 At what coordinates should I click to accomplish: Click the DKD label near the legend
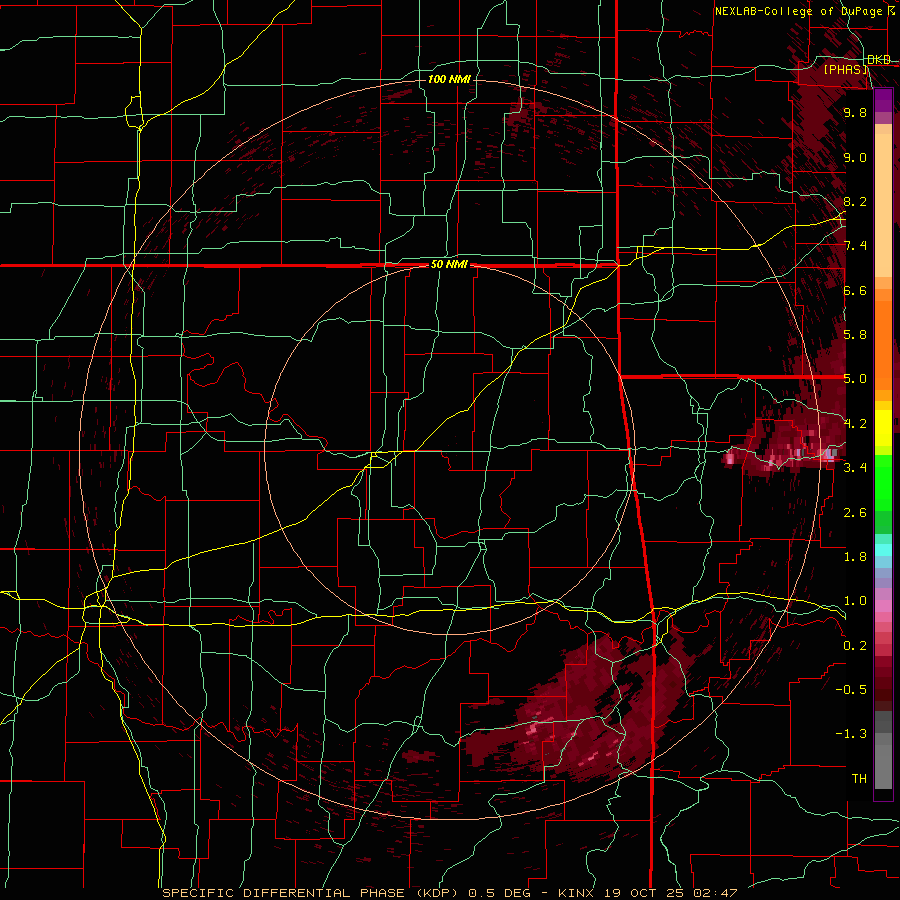pyautogui.click(x=879, y=60)
